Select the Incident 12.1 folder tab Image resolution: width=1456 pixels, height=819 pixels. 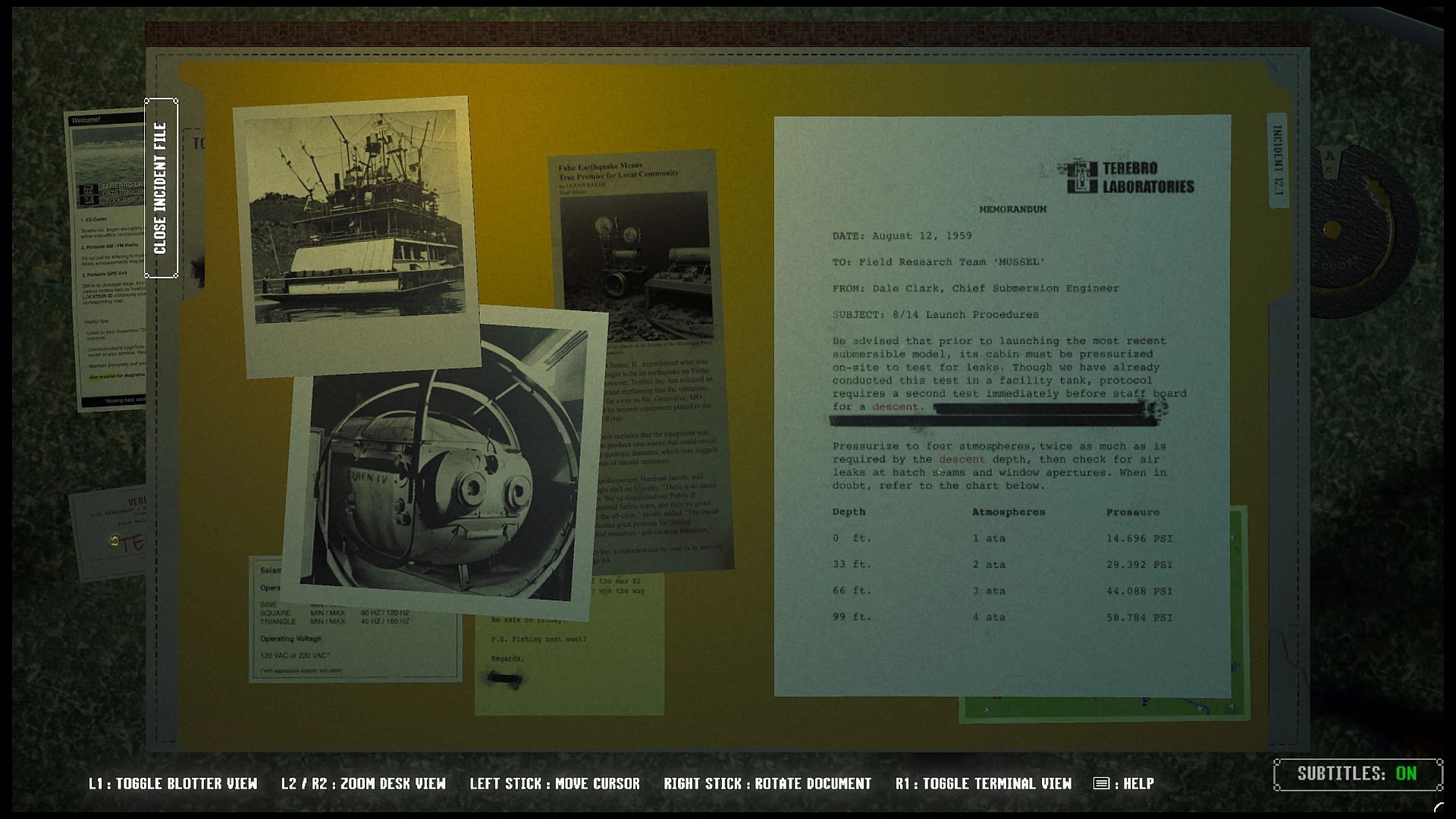click(x=1277, y=161)
